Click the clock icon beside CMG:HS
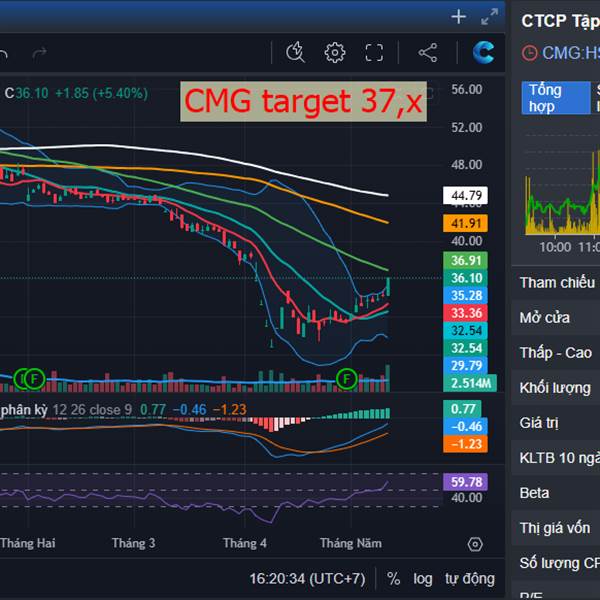600x600 pixels. click(530, 53)
